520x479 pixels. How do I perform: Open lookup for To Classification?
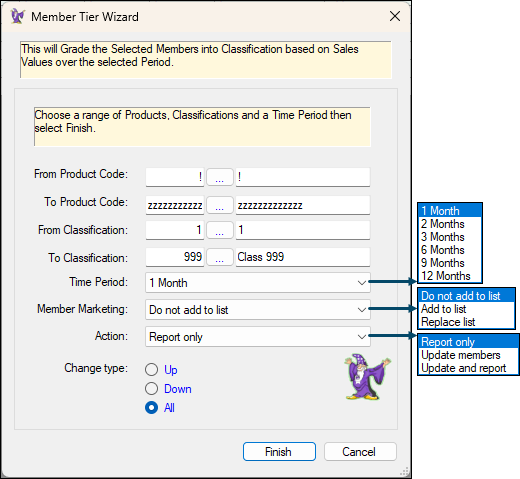coord(220,257)
